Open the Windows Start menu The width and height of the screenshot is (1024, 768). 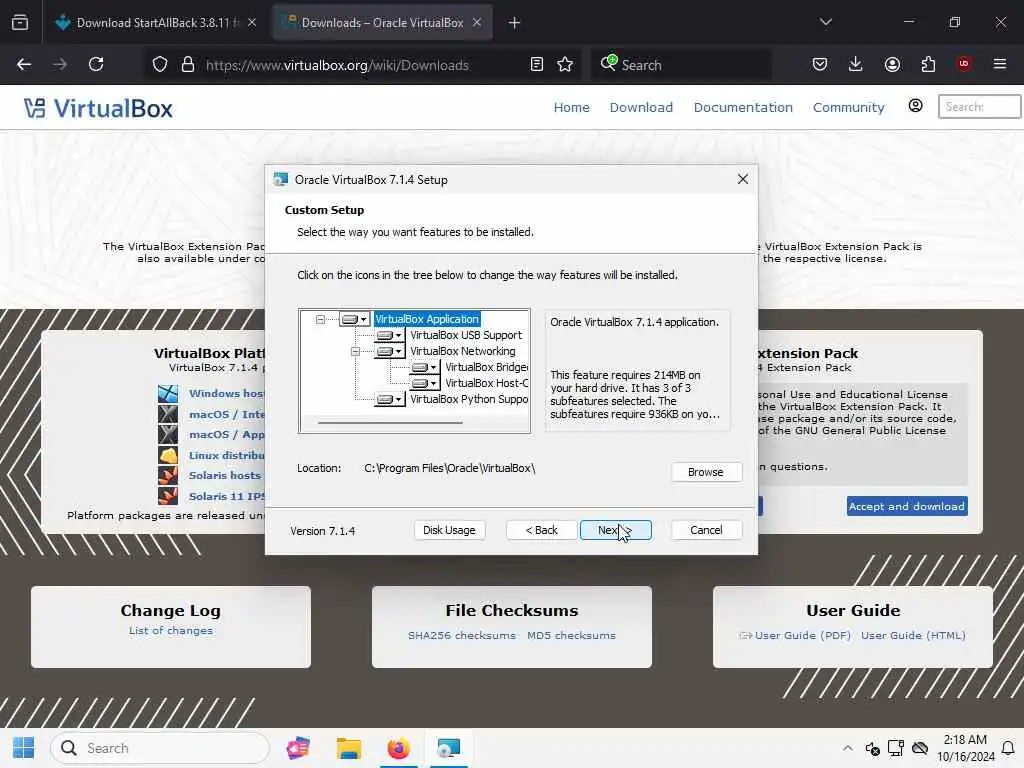point(24,748)
